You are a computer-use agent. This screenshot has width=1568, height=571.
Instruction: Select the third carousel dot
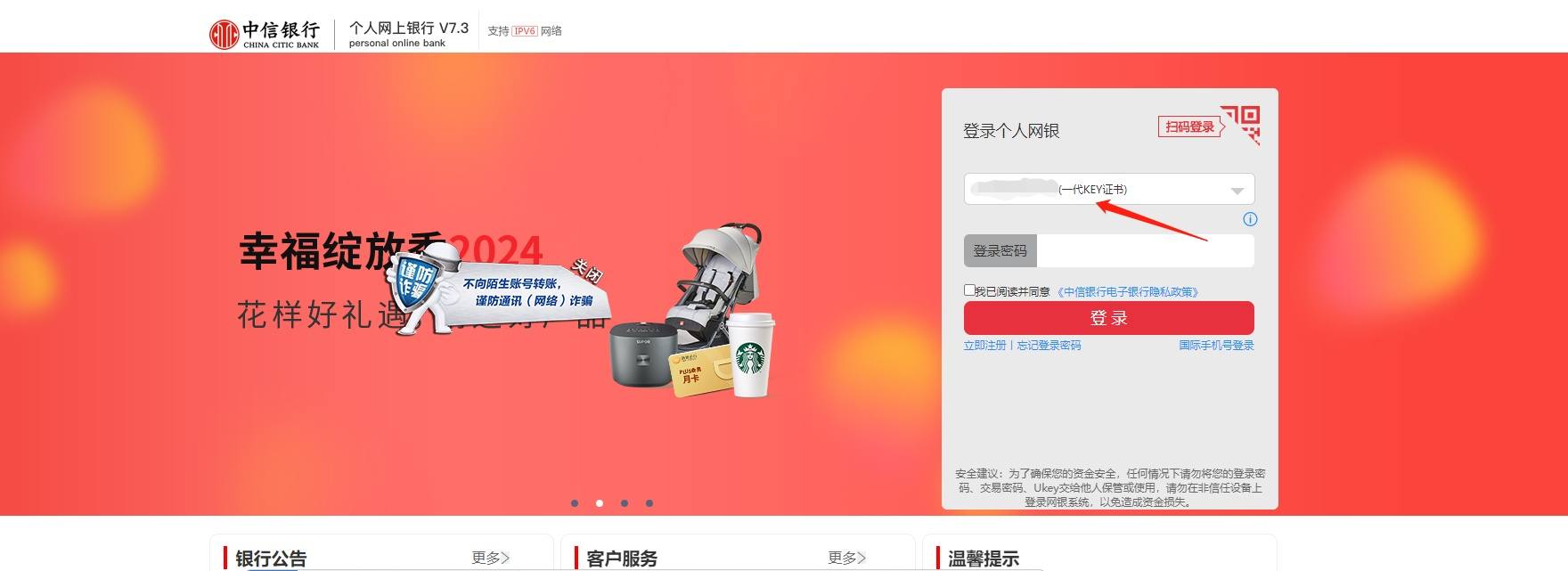[x=625, y=503]
